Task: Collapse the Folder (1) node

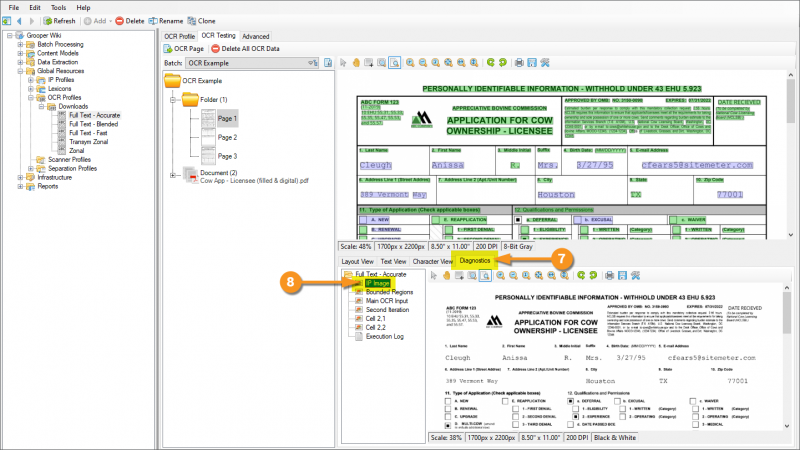Action: [x=173, y=100]
